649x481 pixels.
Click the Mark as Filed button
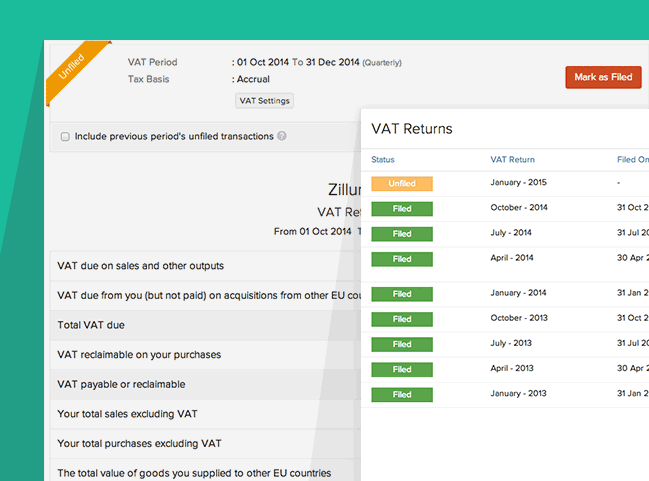pyautogui.click(x=603, y=77)
